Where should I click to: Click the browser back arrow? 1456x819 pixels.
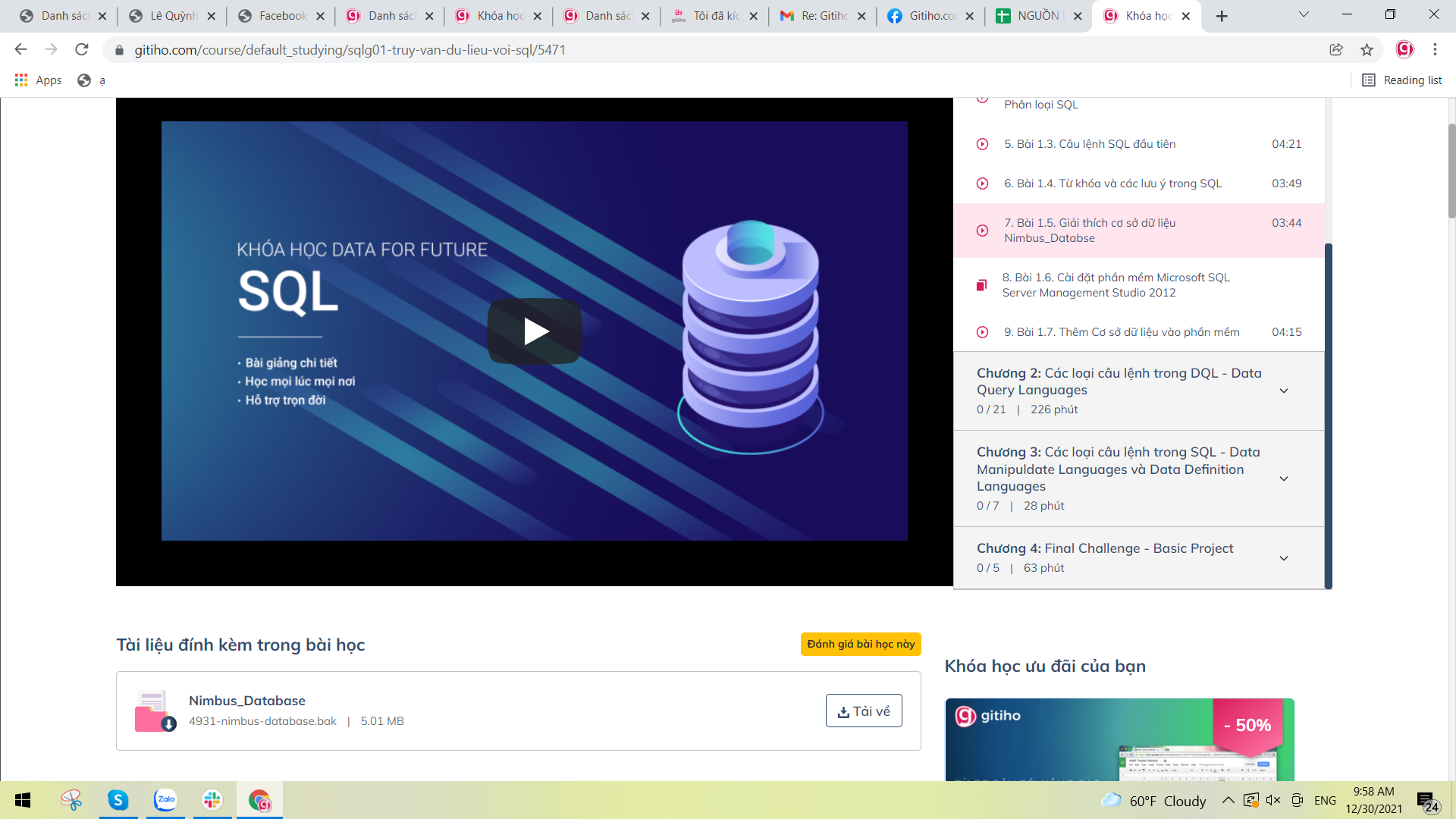(x=20, y=49)
